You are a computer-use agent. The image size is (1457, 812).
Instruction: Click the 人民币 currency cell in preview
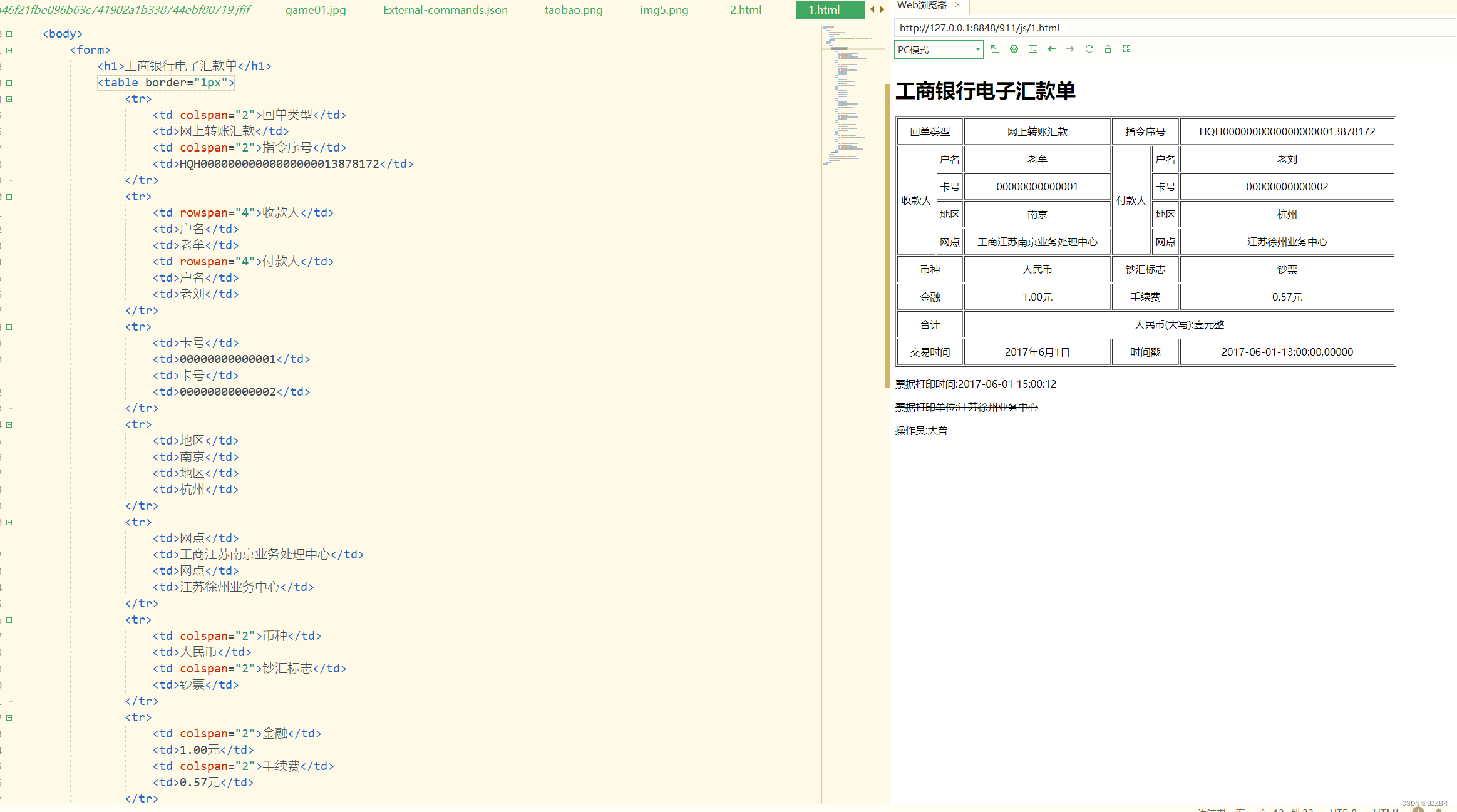1037,269
